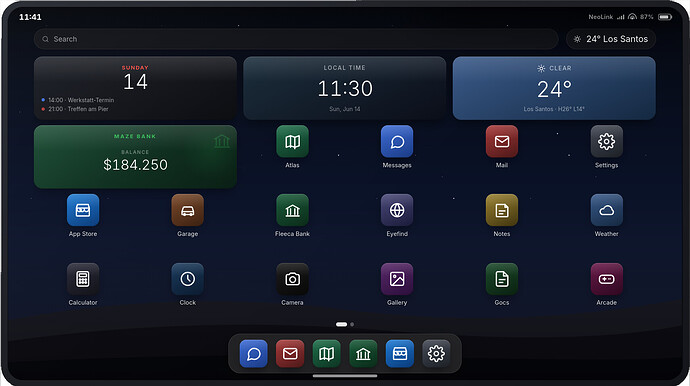
Task: Open the Clock app
Action: tap(187, 279)
